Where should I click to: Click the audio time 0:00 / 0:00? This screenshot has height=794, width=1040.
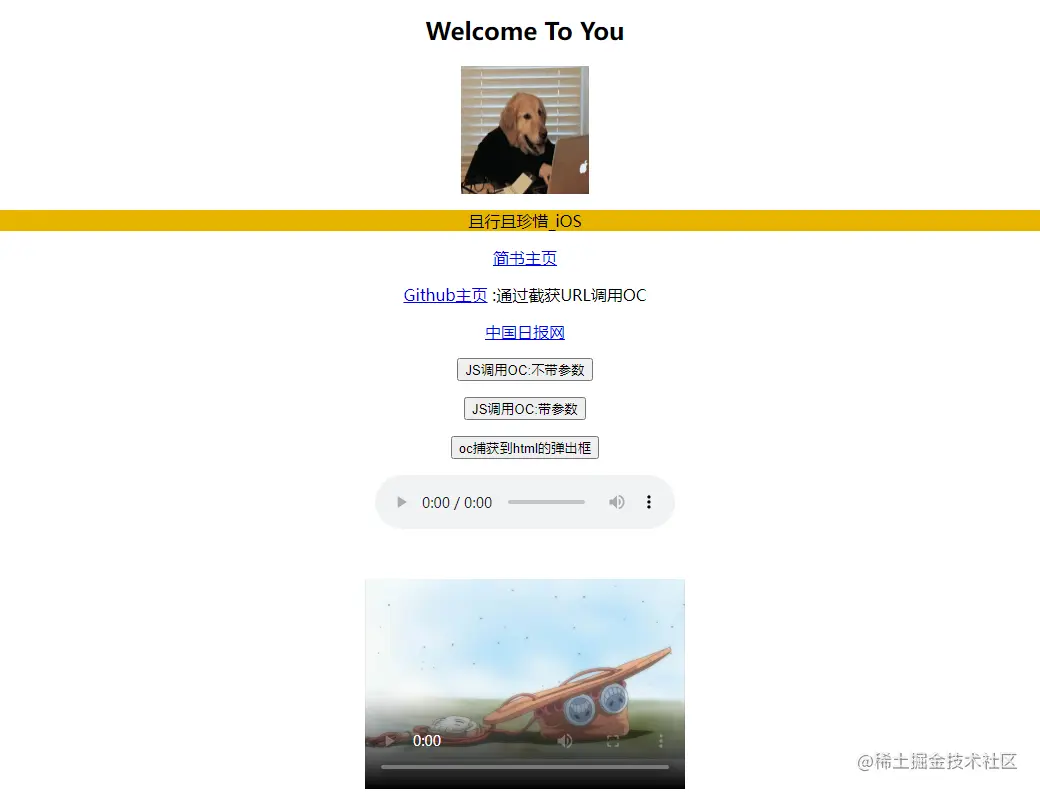[x=457, y=503]
